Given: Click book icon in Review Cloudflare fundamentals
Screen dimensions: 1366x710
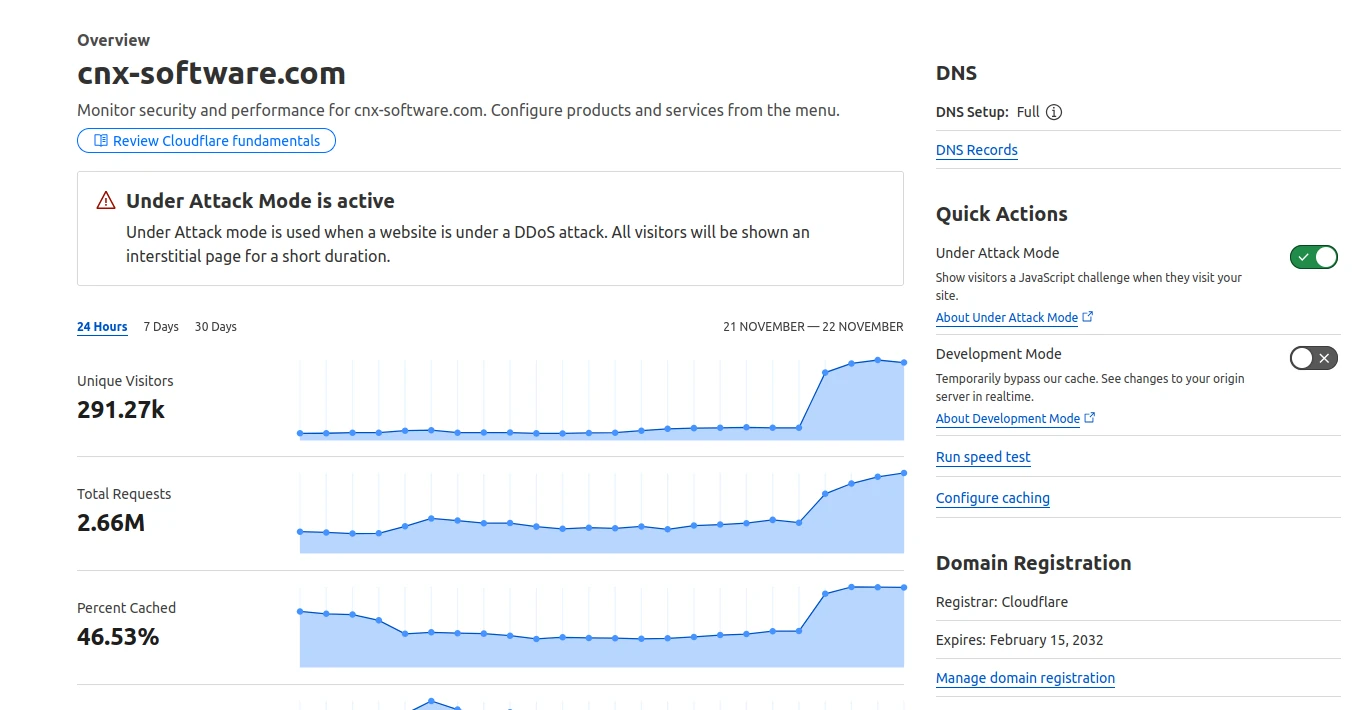Looking at the screenshot, I should click(x=101, y=141).
